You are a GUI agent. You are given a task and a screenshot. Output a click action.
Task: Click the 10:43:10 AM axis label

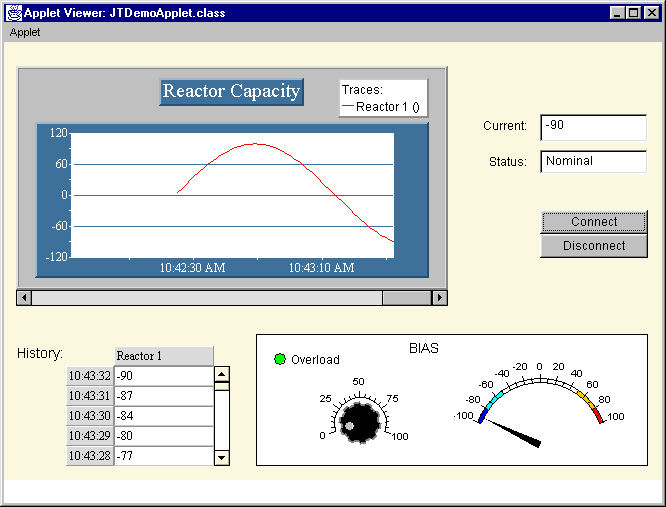(322, 268)
